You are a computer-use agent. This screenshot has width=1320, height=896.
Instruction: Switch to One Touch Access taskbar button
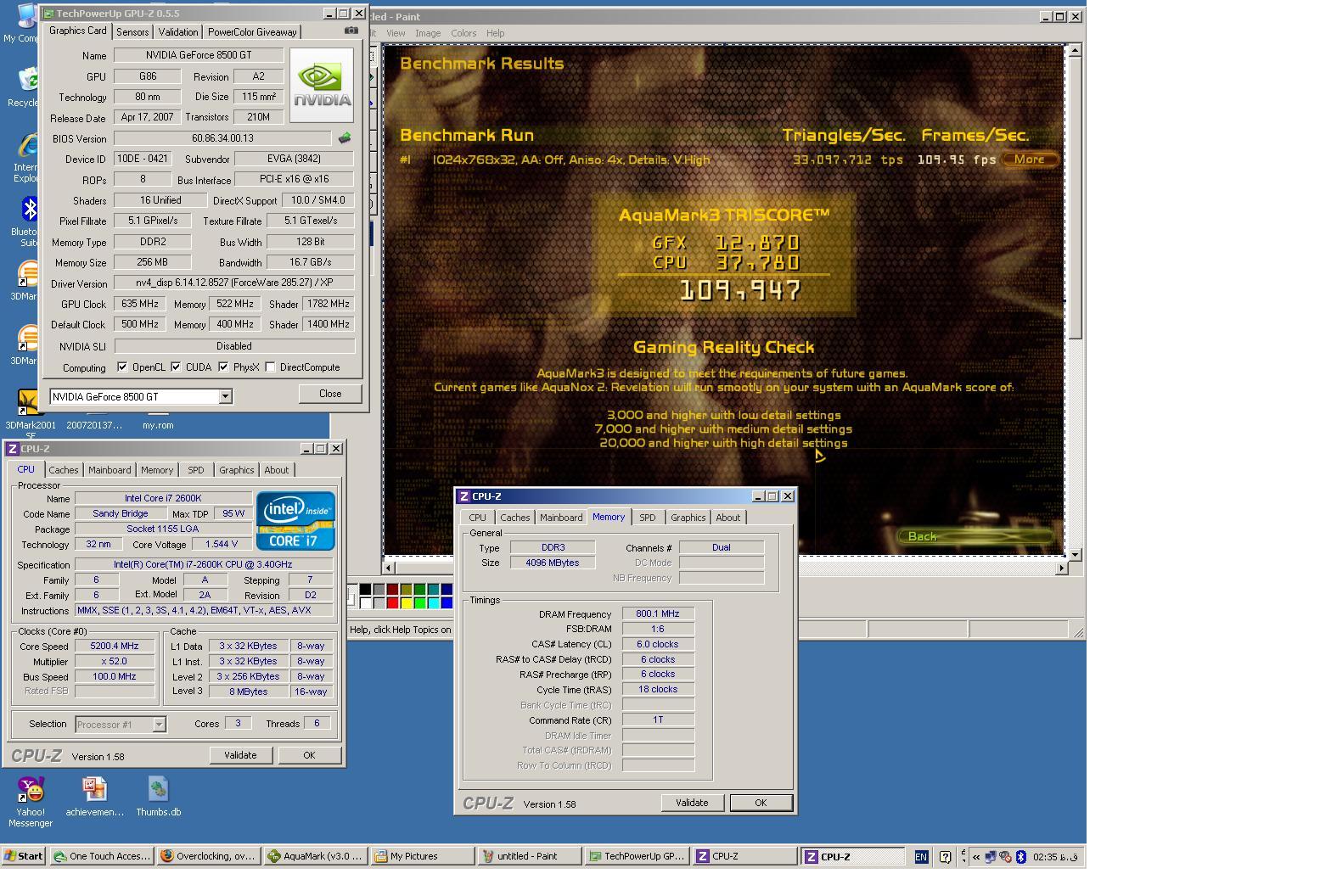(x=102, y=856)
